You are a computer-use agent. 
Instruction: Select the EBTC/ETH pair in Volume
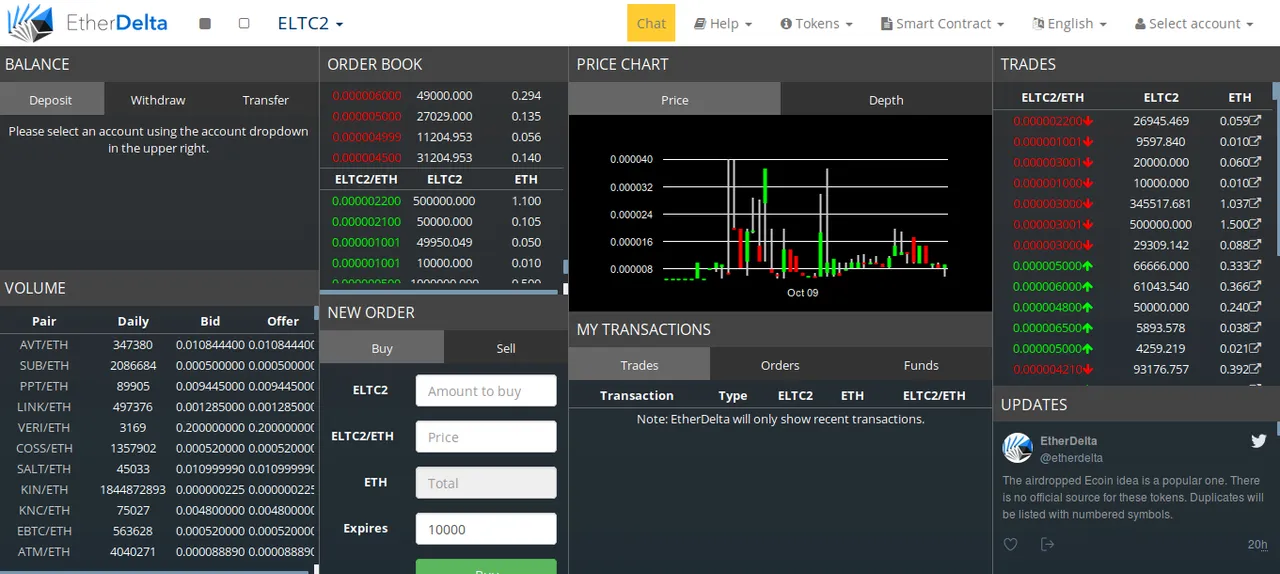click(44, 531)
